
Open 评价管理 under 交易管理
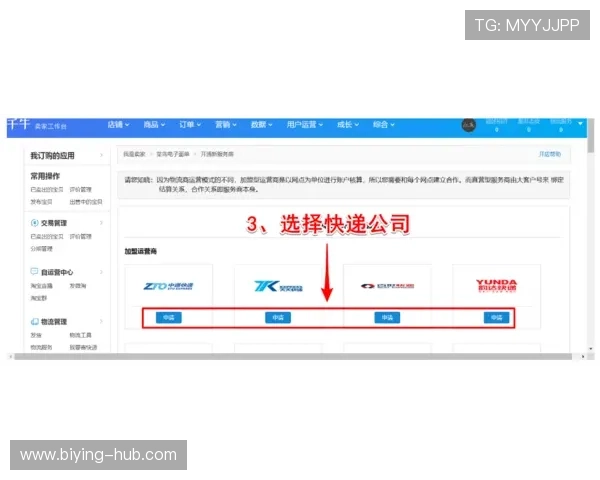[x=80, y=237]
